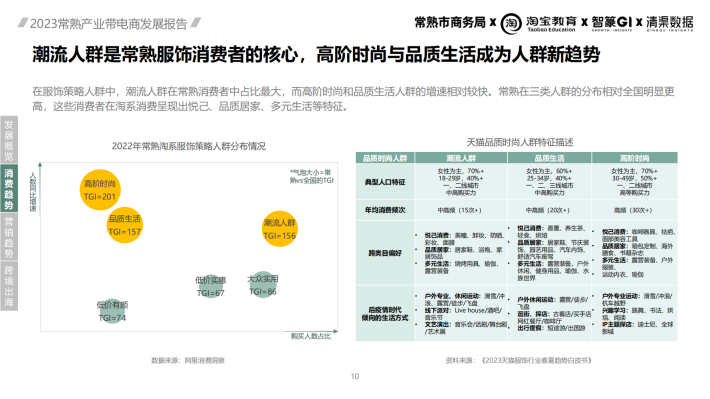The image size is (710, 399).
Task: Click the 低价实惠 TGI=67 bubble
Action: 210,286
